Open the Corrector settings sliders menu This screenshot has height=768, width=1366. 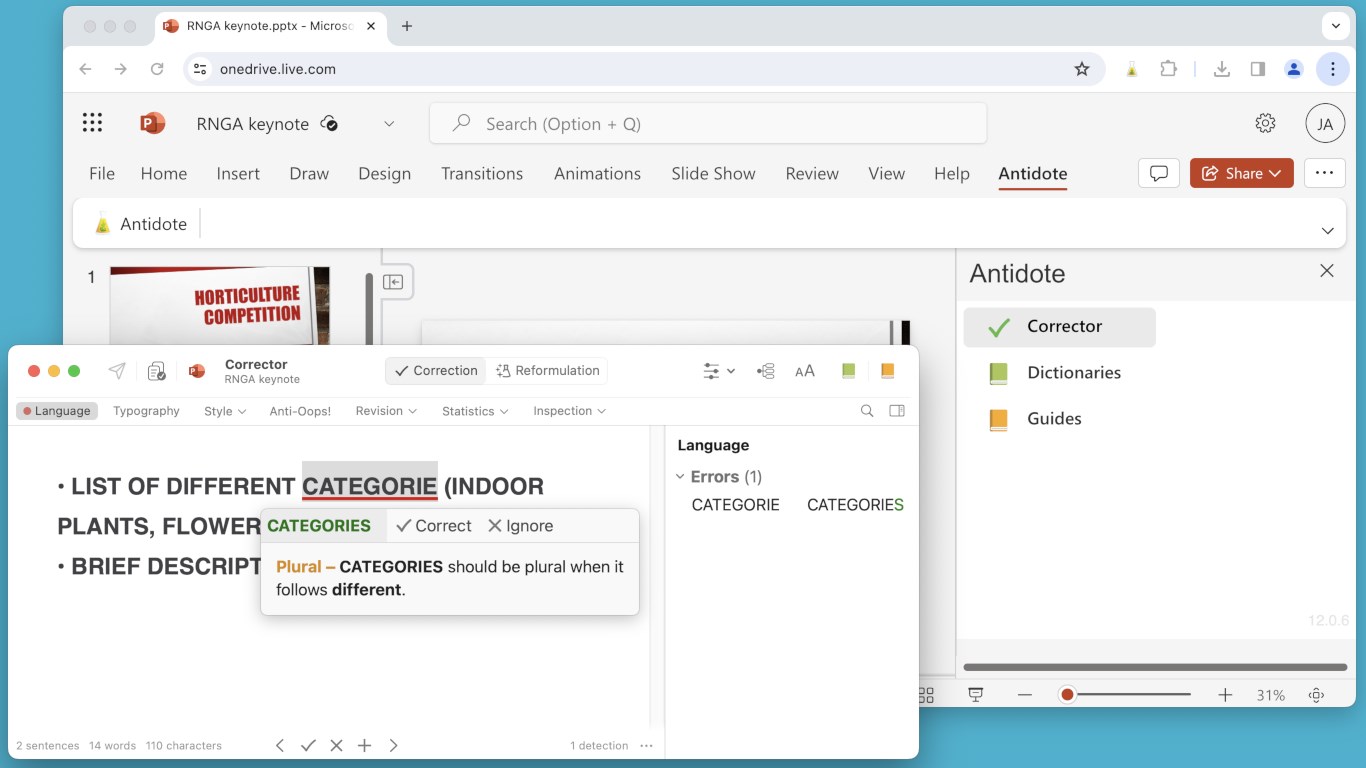pos(719,371)
